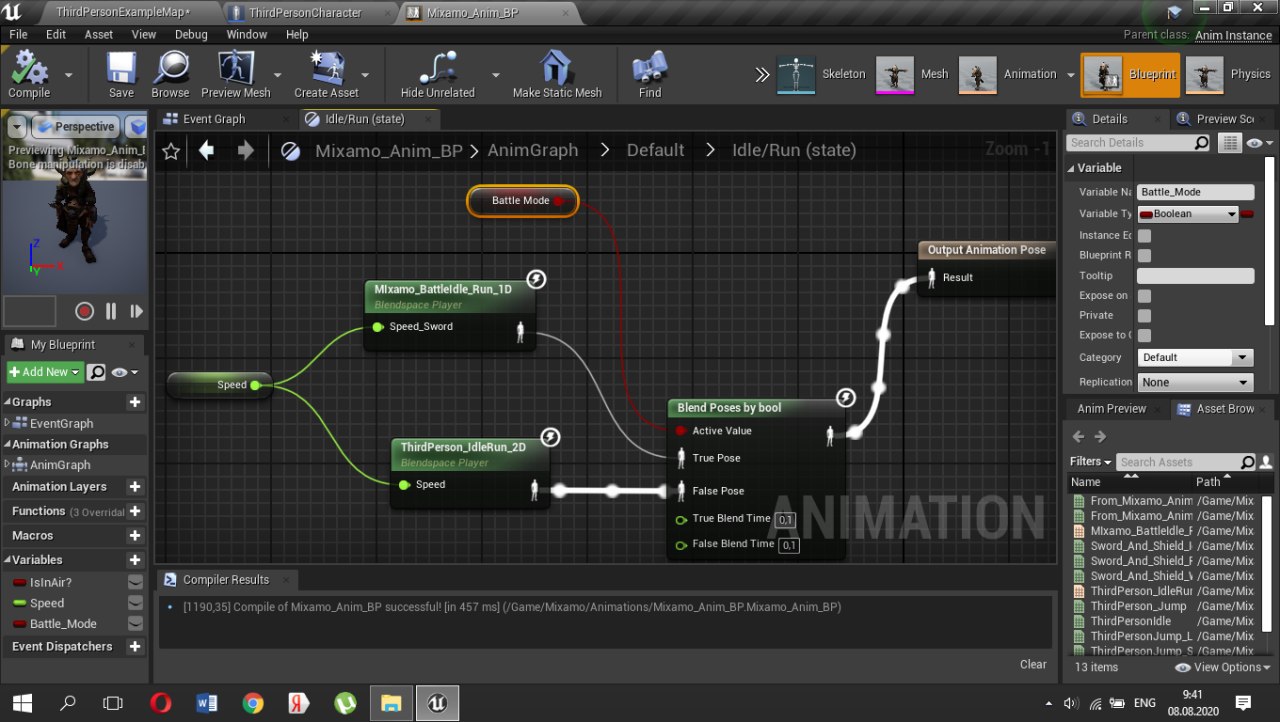Save the Mixamo_Anim_BP asset

coord(121,74)
